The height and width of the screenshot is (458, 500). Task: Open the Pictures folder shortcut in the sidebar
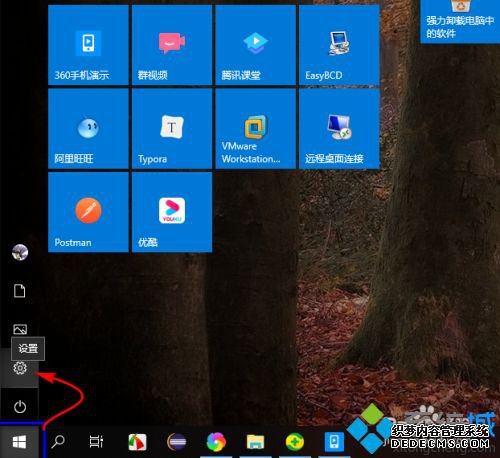click(x=20, y=329)
